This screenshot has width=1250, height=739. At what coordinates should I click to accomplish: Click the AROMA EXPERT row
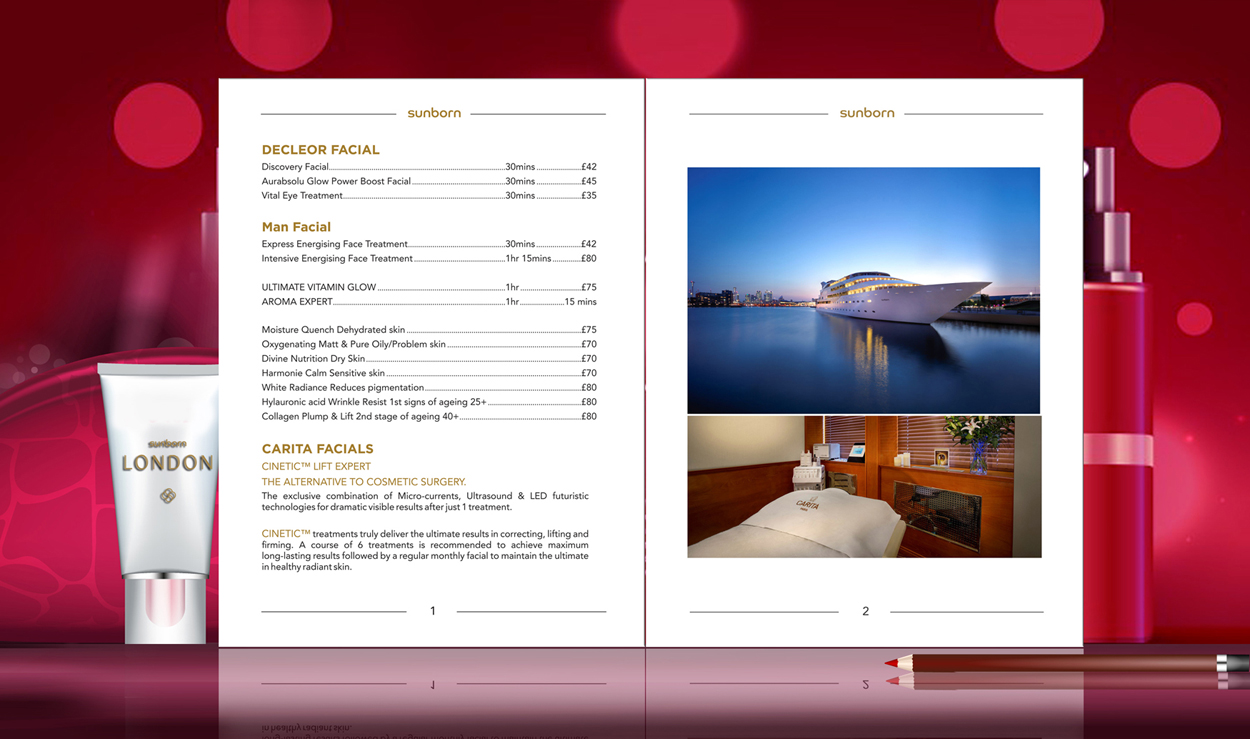click(x=429, y=302)
